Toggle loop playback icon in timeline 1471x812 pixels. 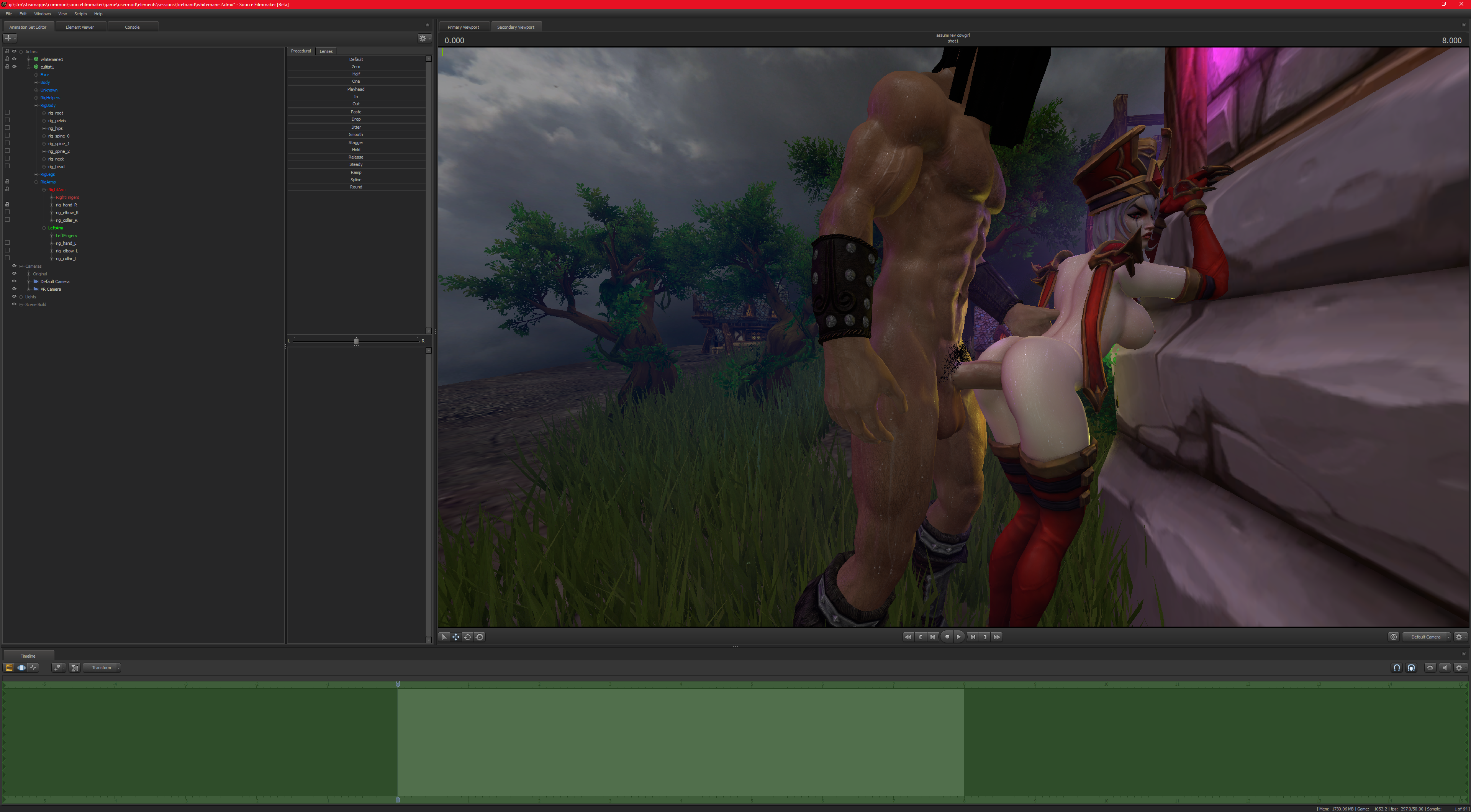[1430, 668]
